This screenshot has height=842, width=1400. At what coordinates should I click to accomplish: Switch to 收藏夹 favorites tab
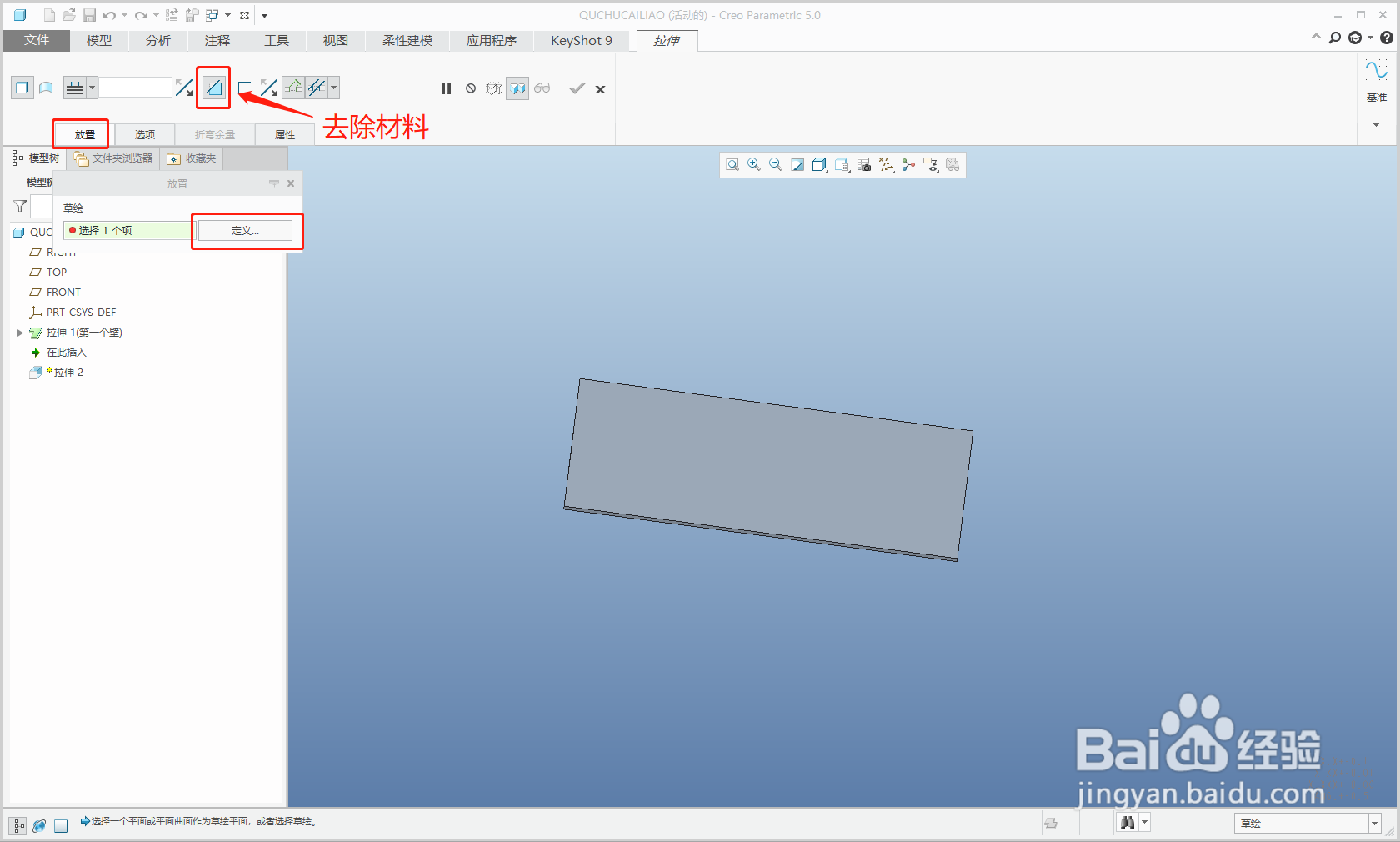coord(192,158)
